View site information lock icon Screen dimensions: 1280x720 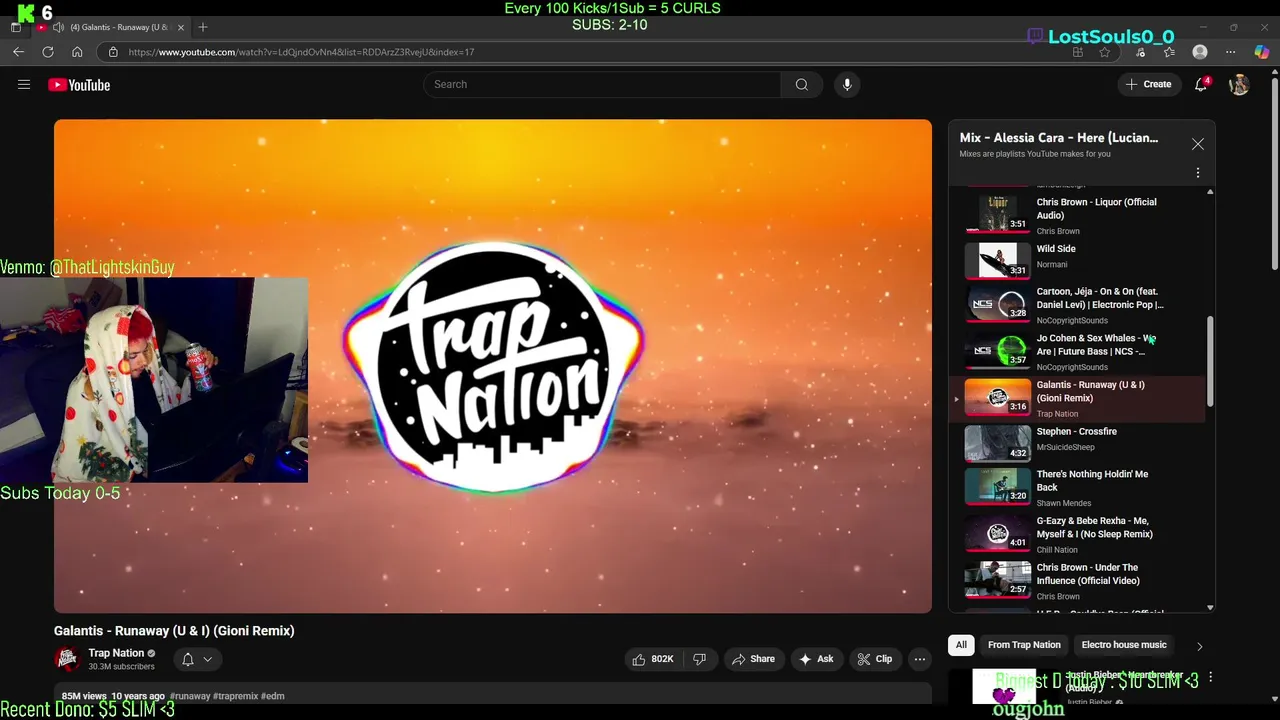[x=113, y=52]
